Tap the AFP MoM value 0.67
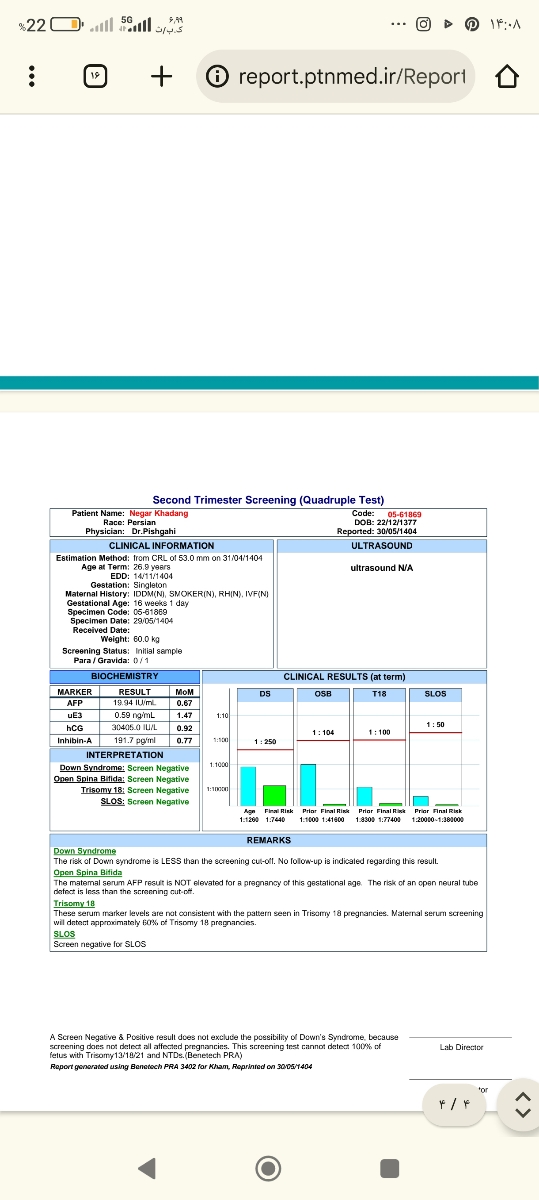Screen dimensions: 539x1200 [x=184, y=703]
